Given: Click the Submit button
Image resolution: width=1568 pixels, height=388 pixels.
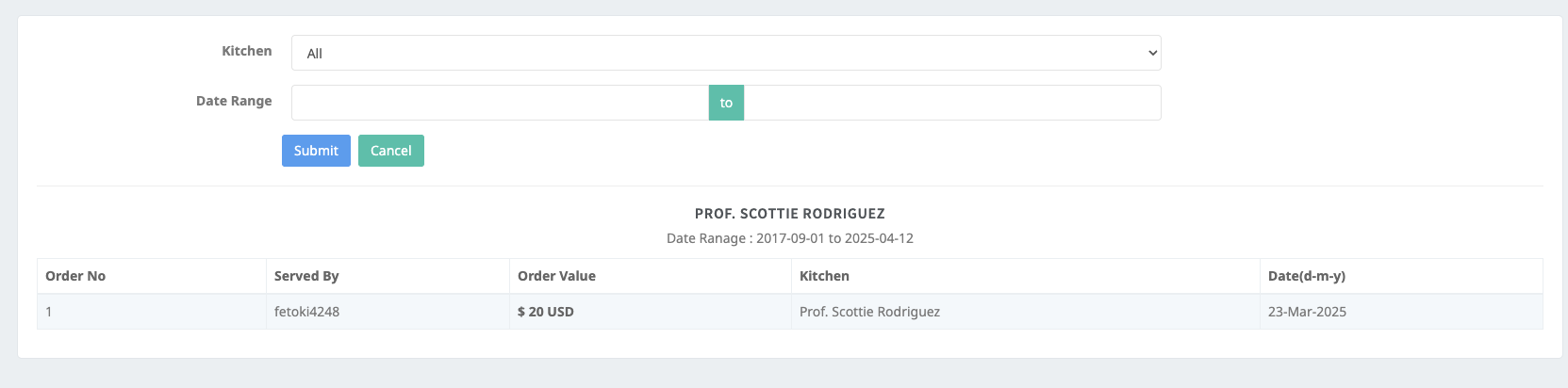Looking at the screenshot, I should pos(316,151).
